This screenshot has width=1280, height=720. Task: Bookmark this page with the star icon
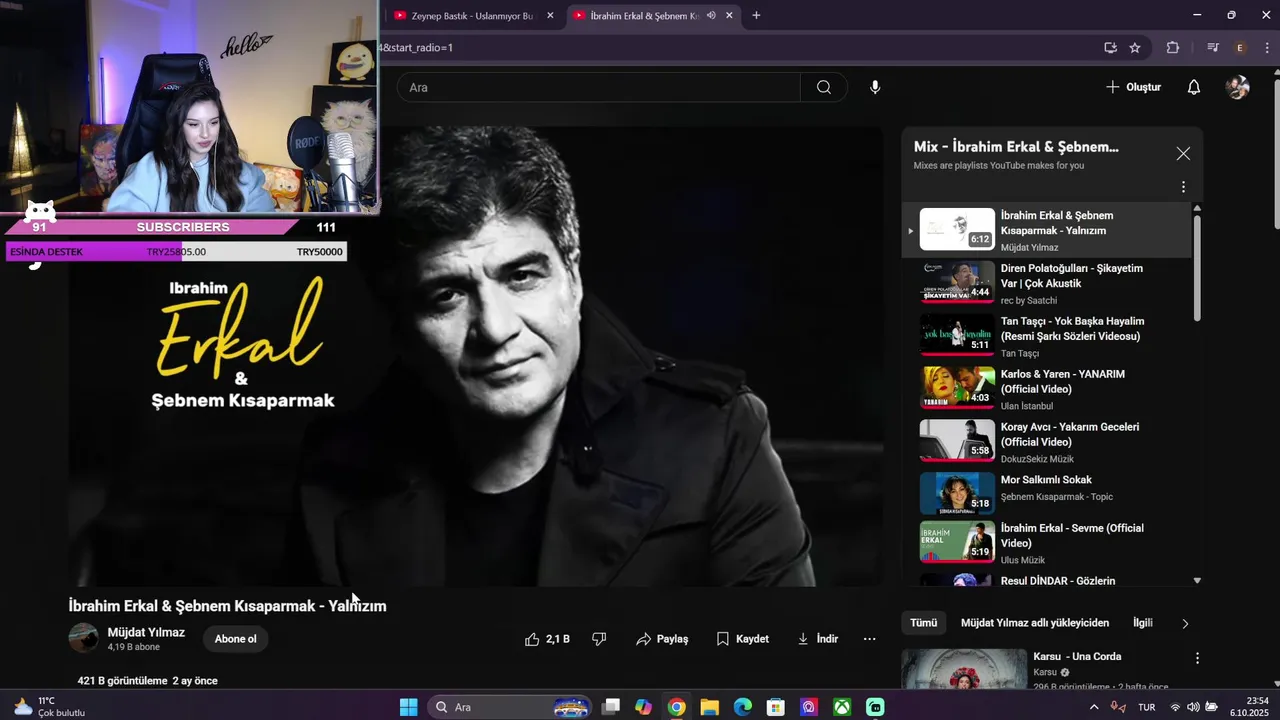(x=1135, y=47)
